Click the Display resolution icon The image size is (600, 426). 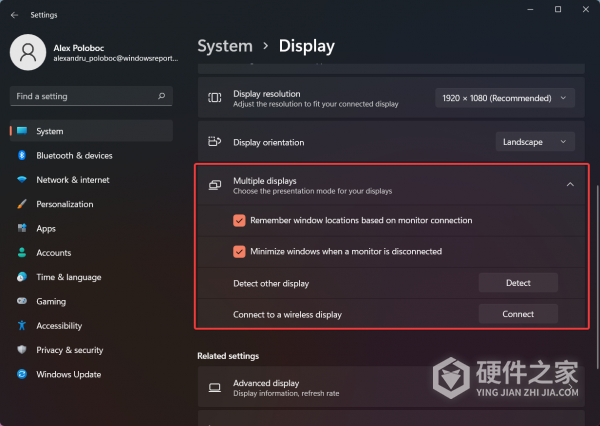tap(215, 98)
